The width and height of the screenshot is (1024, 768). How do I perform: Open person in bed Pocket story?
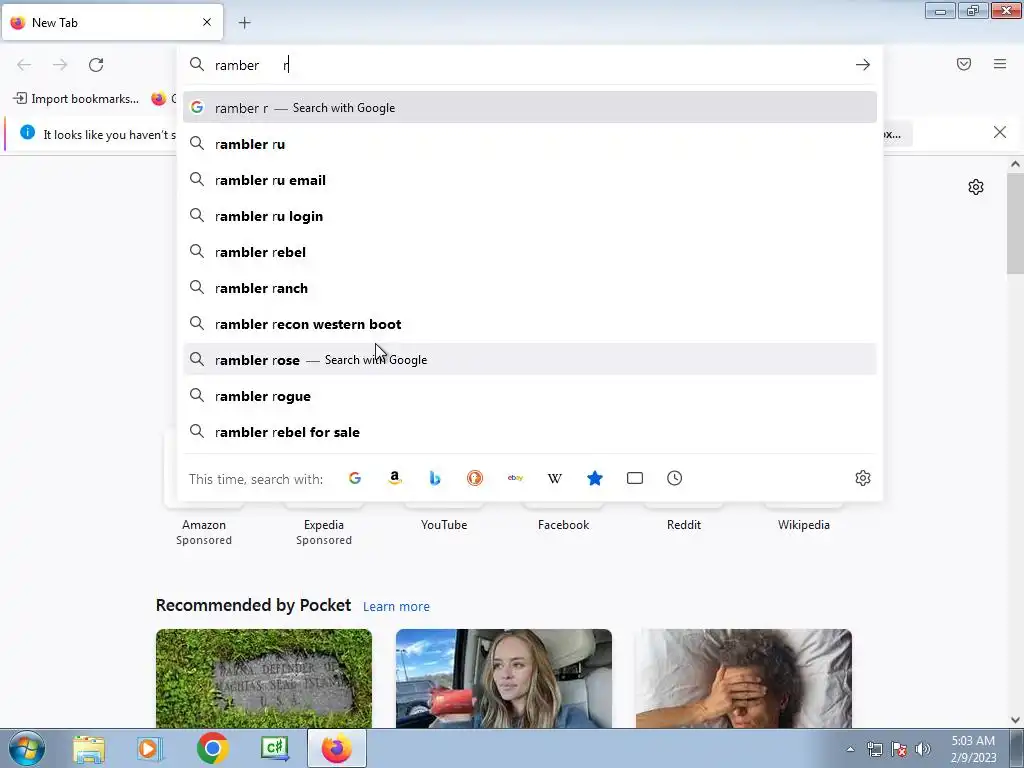coord(744,679)
